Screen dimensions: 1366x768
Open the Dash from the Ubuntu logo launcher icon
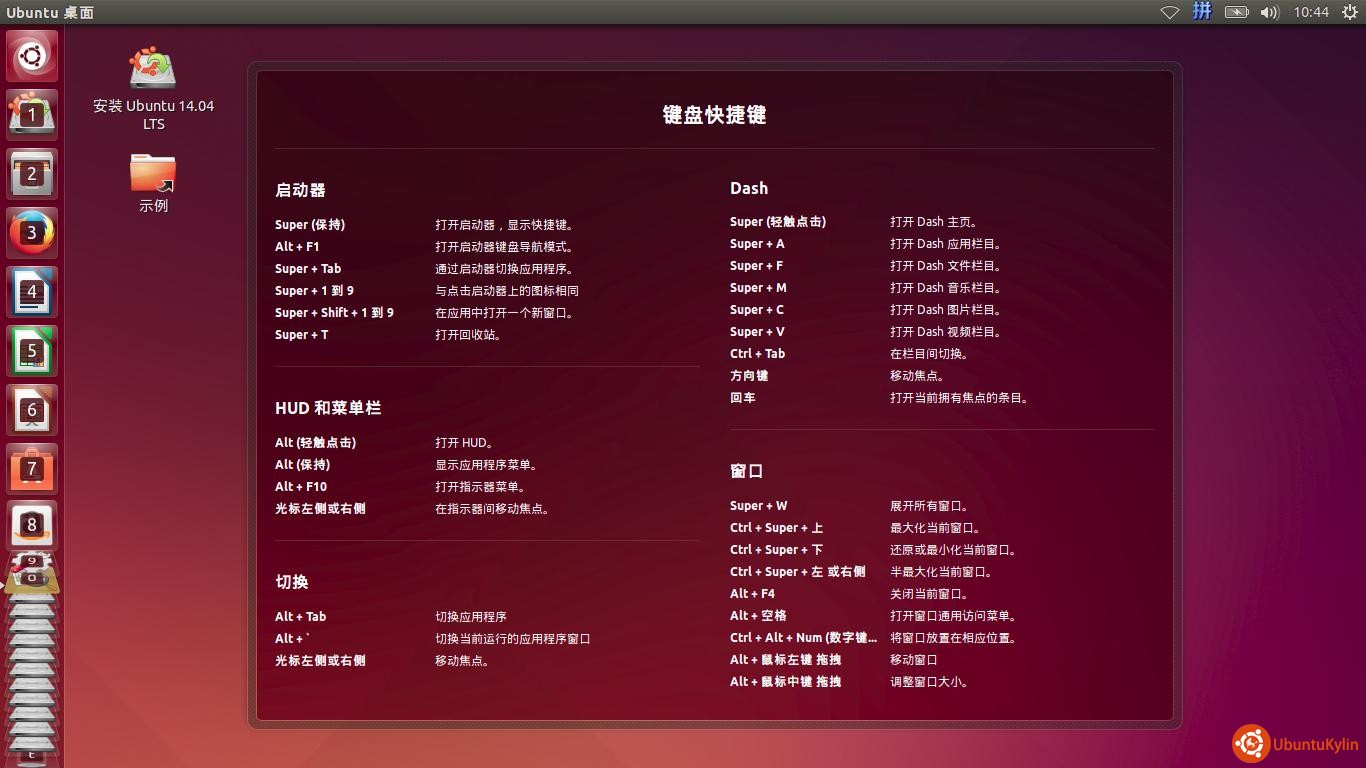[x=32, y=56]
